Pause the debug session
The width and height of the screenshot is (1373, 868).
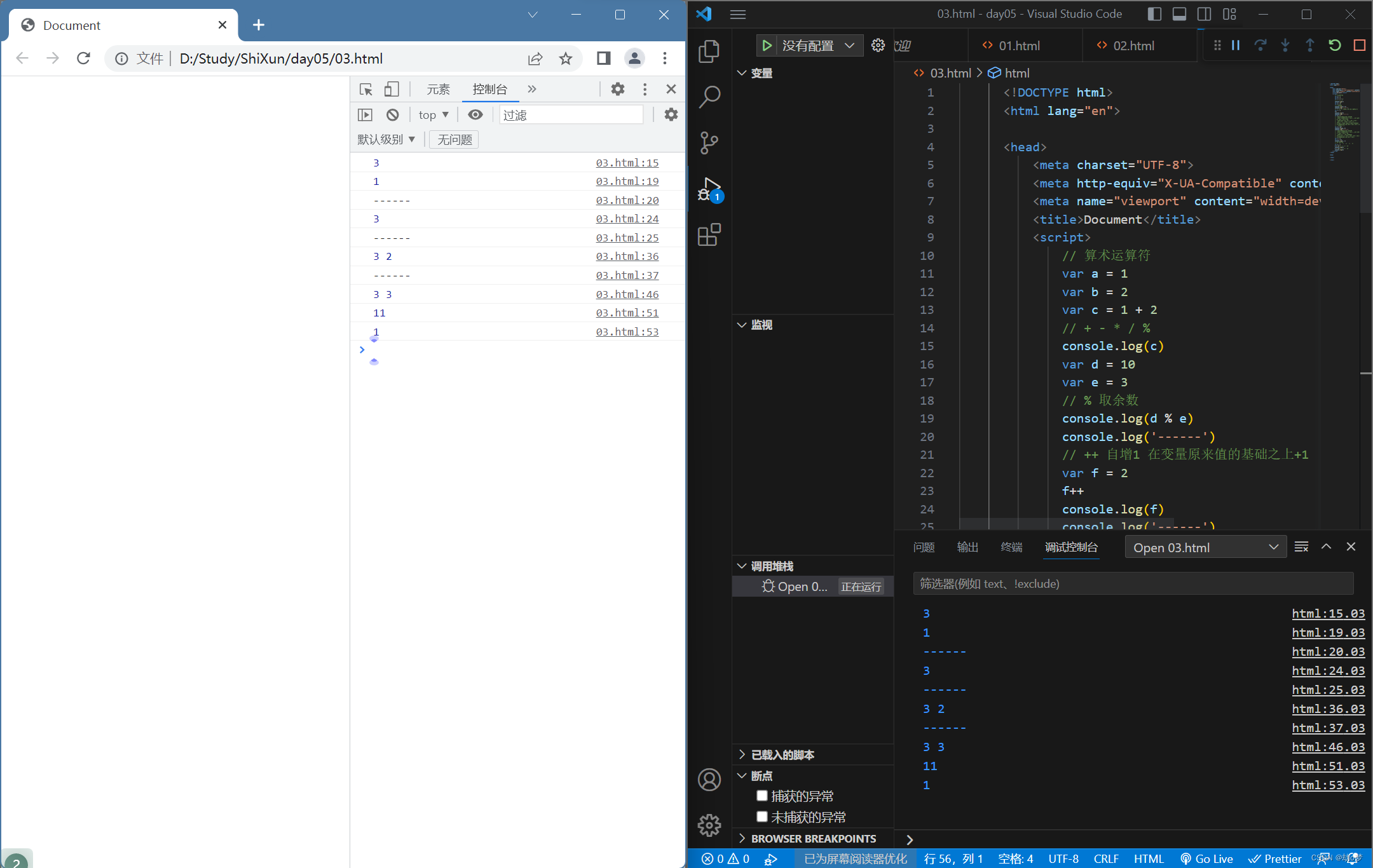[x=1236, y=46]
